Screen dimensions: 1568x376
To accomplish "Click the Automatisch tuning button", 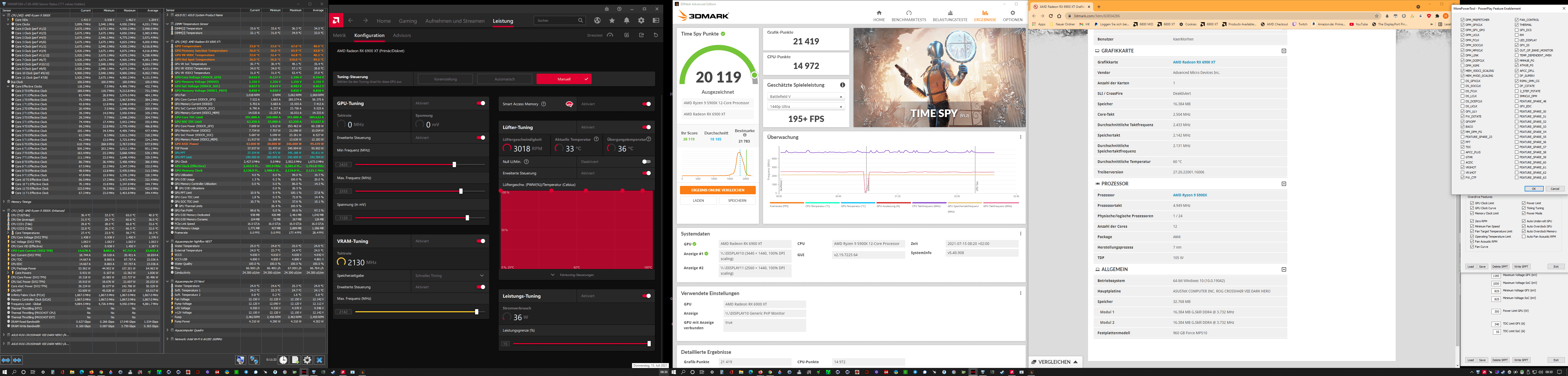I will (505, 79).
